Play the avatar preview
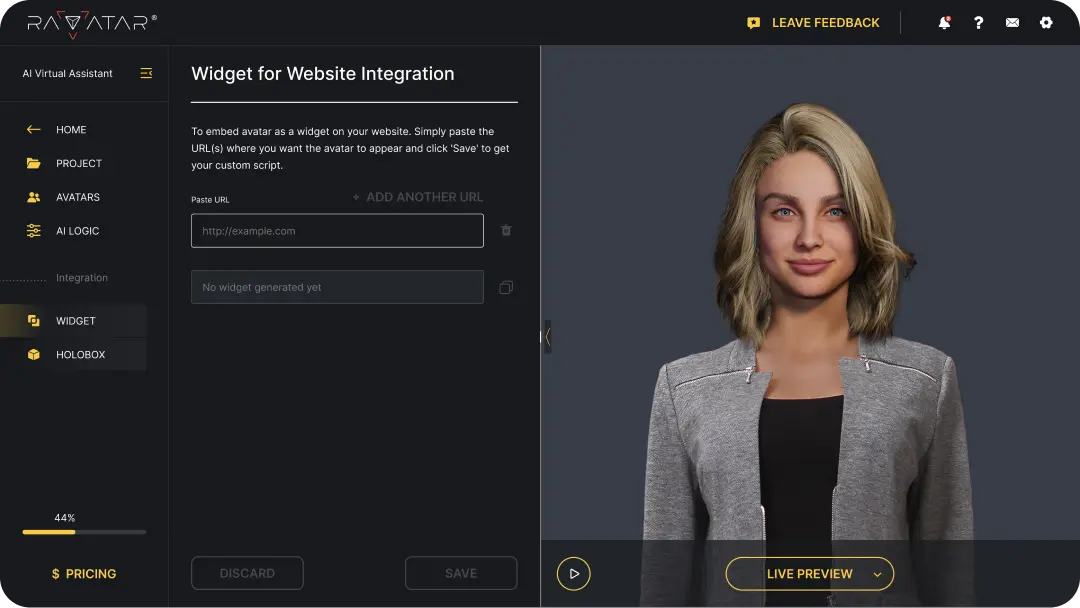This screenshot has height=608, width=1080. tap(574, 574)
